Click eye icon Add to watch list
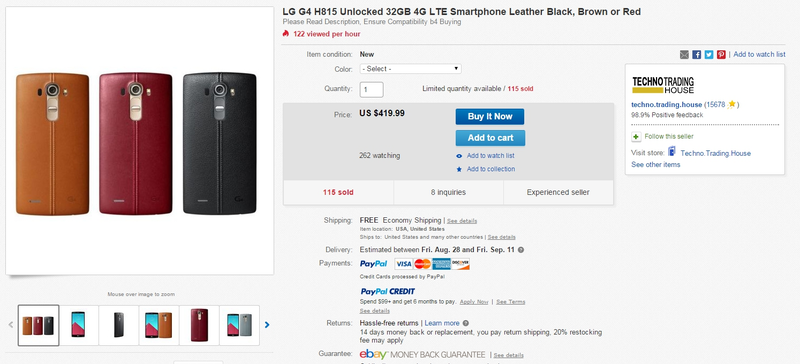The width and height of the screenshot is (800, 364). tap(459, 156)
